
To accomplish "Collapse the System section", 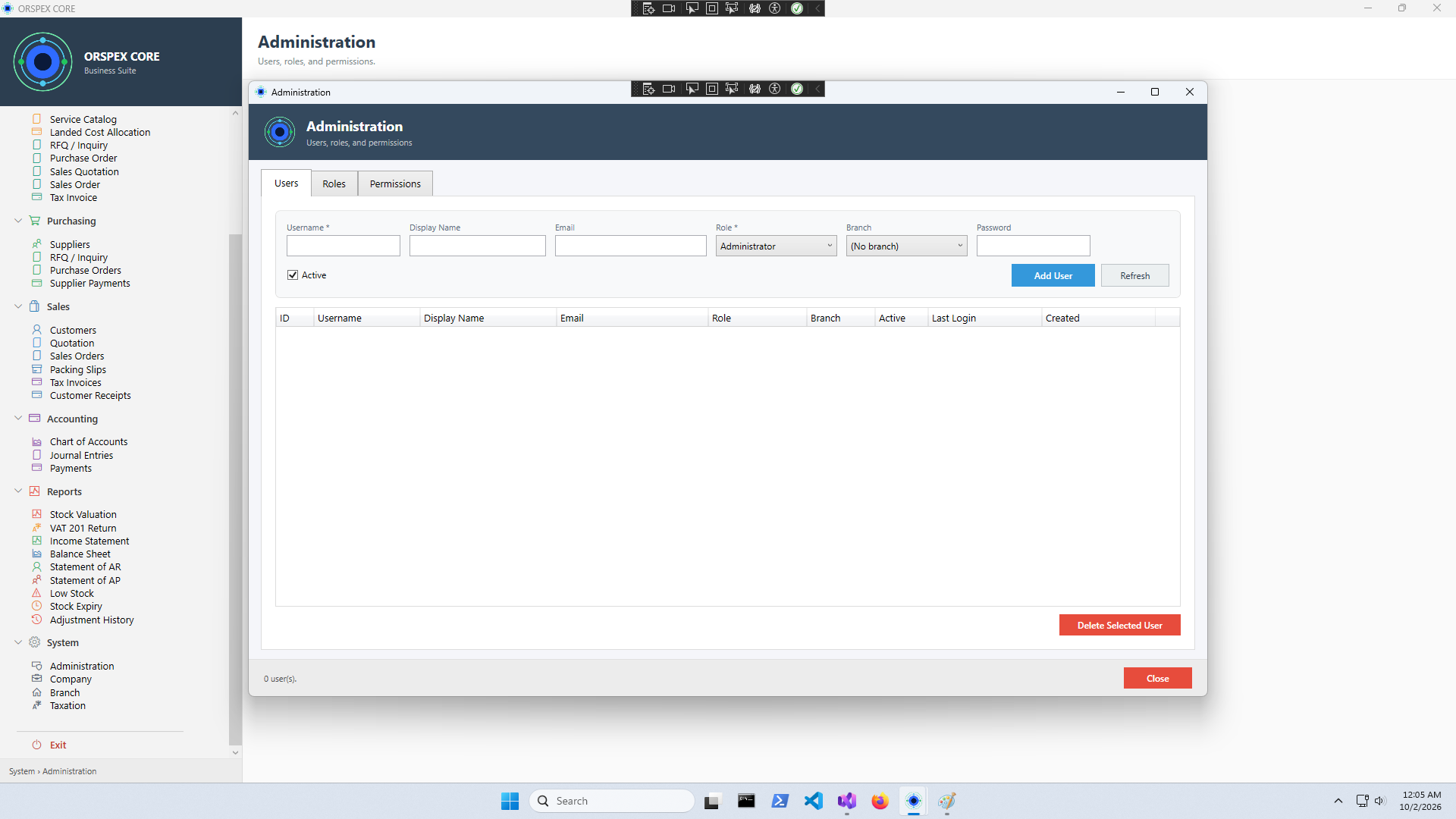I will [x=18, y=642].
